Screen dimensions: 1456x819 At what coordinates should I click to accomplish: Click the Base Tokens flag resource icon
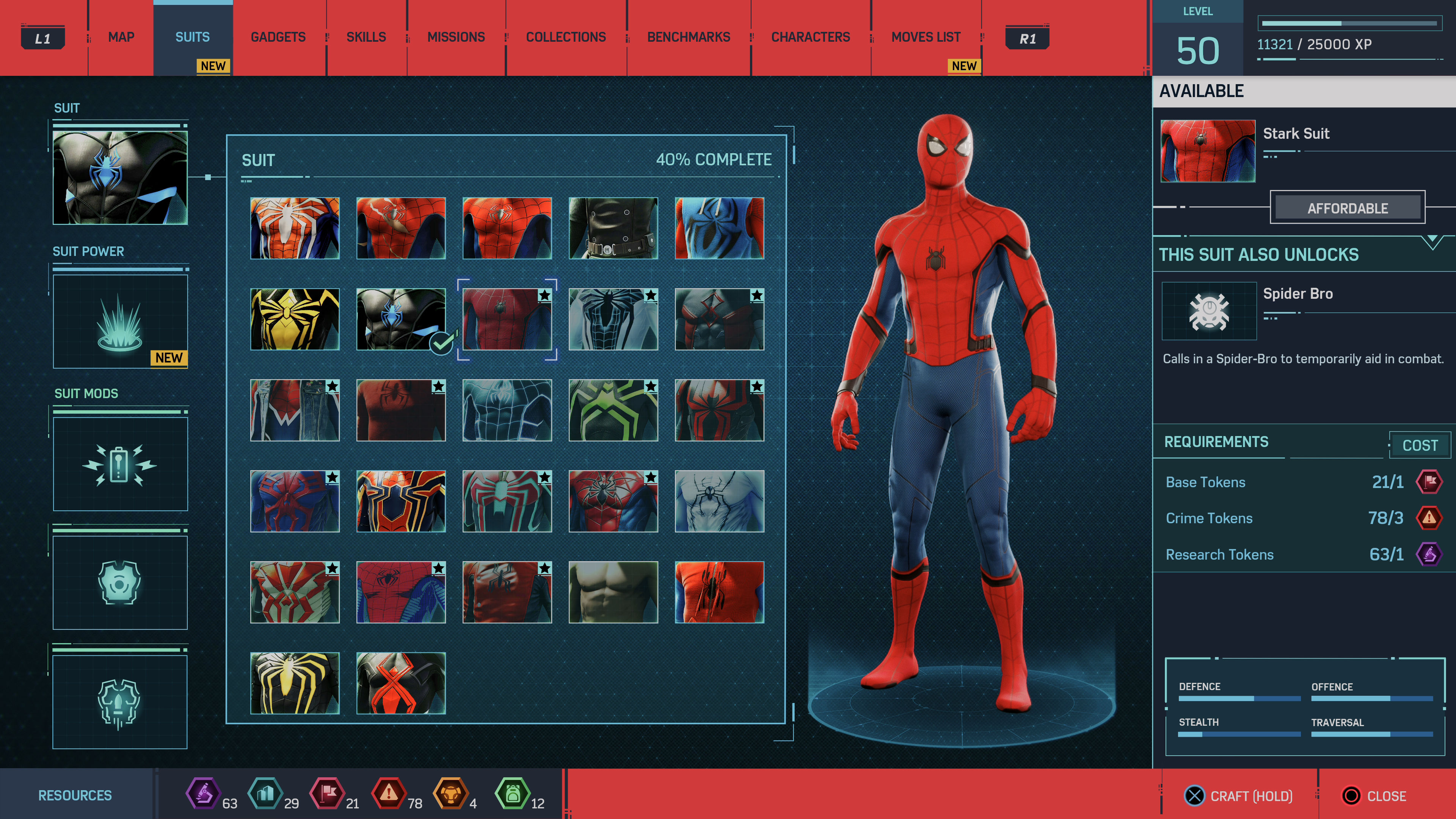(327, 793)
